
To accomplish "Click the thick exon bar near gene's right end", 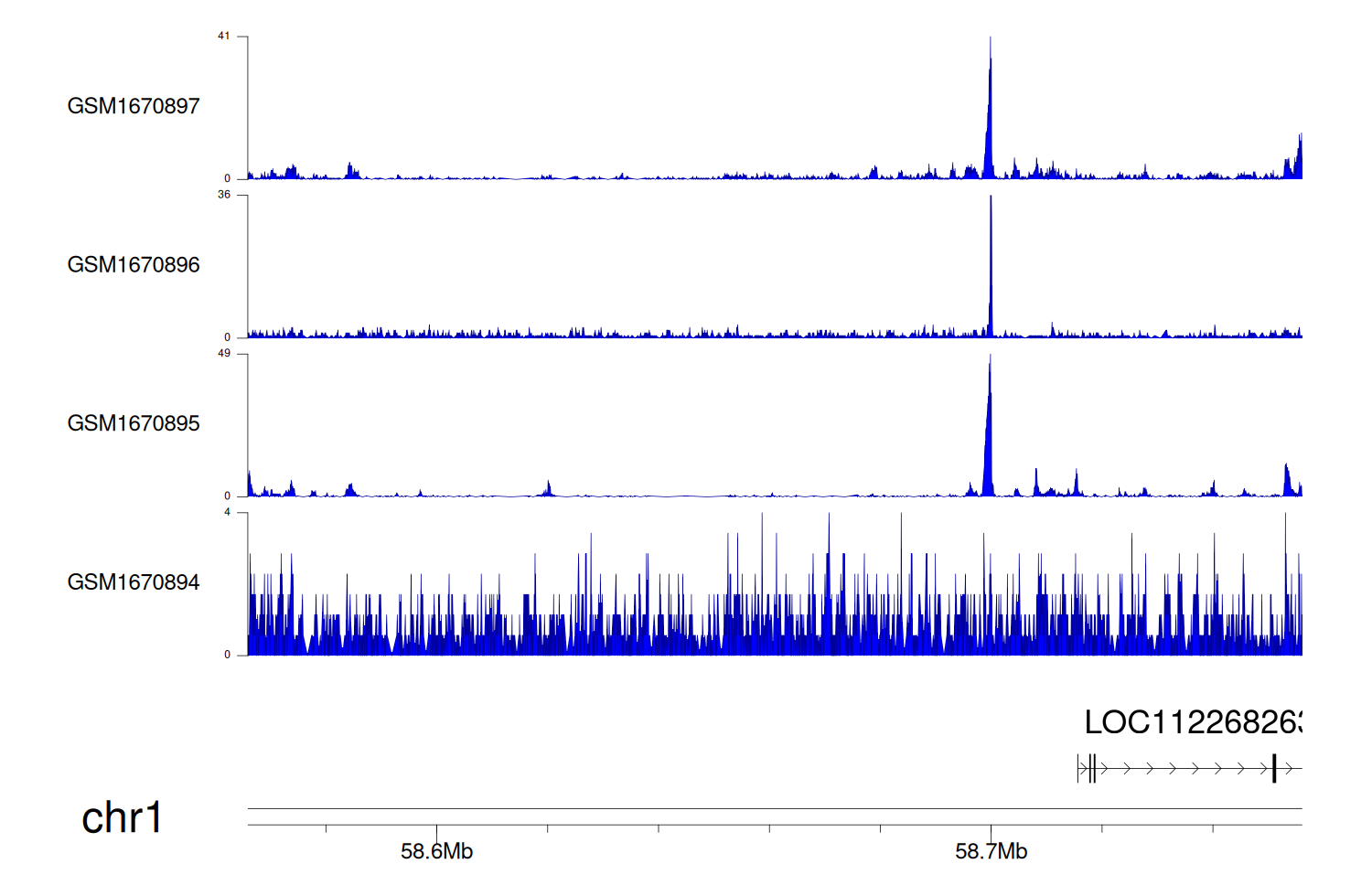I will (x=1274, y=769).
